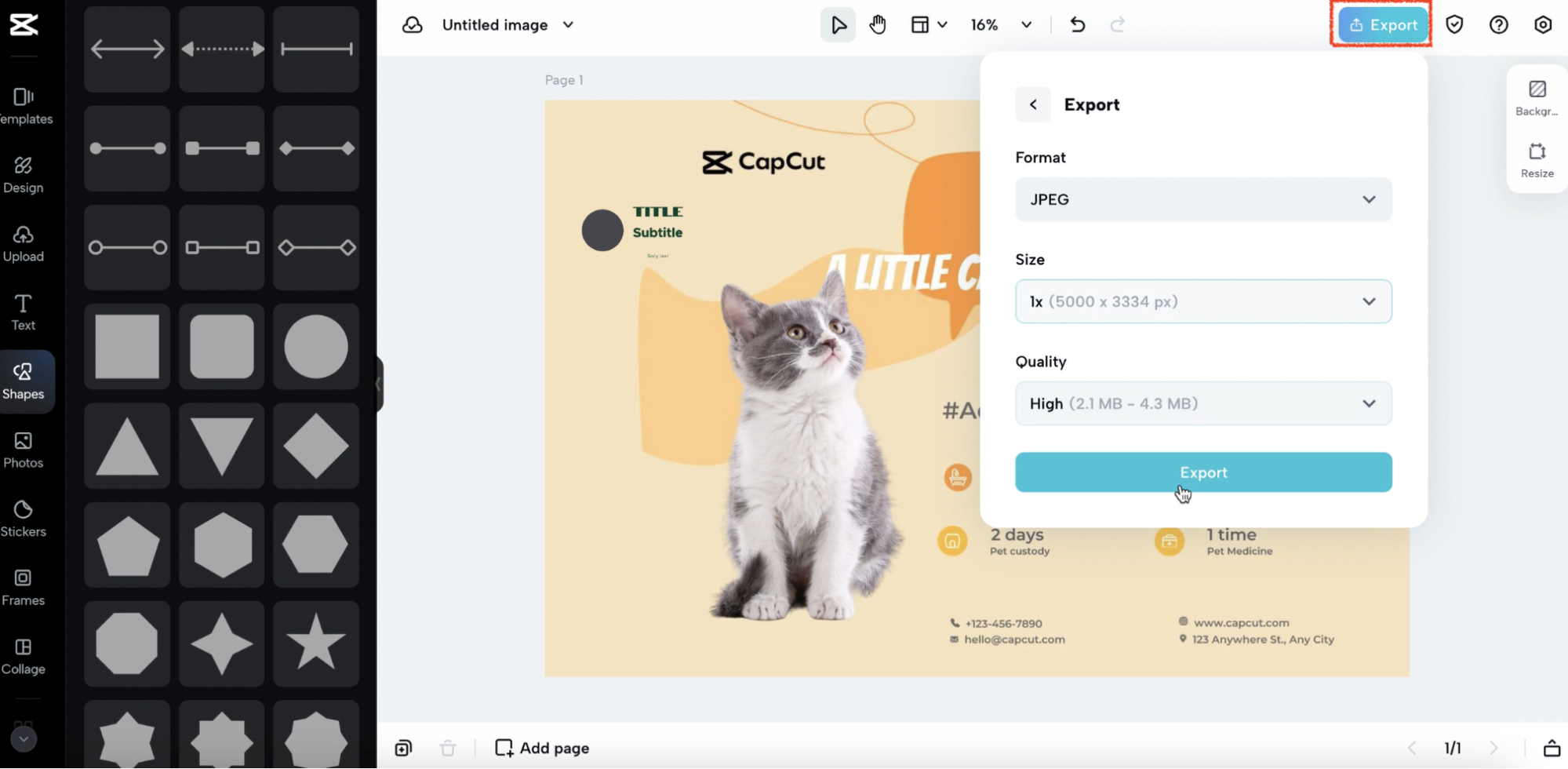Screen dimensions: 1568x769
Task: Click the duplicate page icon
Action: [x=403, y=748]
